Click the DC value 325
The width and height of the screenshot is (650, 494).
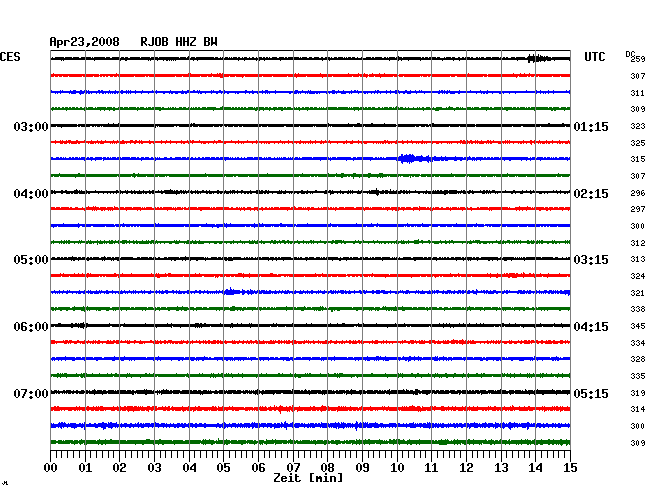coord(638,143)
